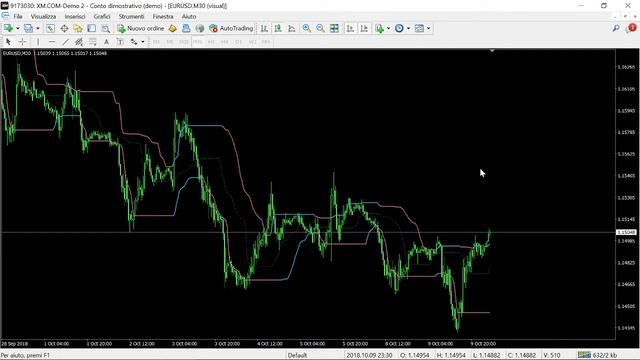The image size is (640, 360).
Task: Open the New Chart icon
Action: (x=8, y=28)
